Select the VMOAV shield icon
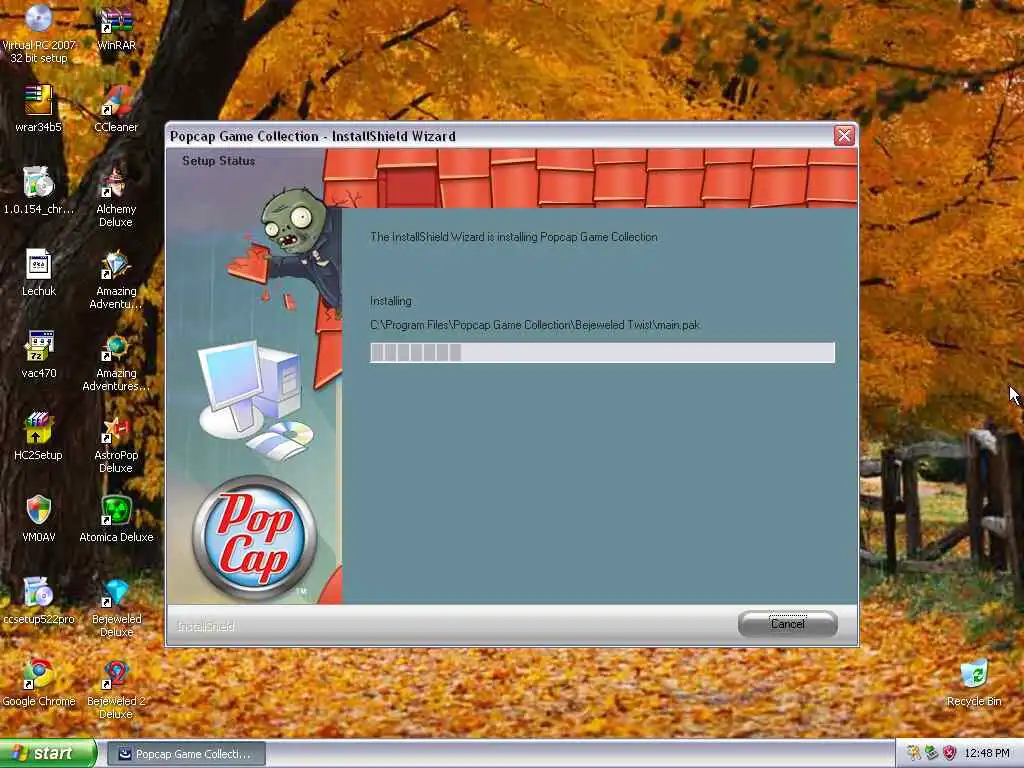The width and height of the screenshot is (1024, 768). (x=39, y=519)
